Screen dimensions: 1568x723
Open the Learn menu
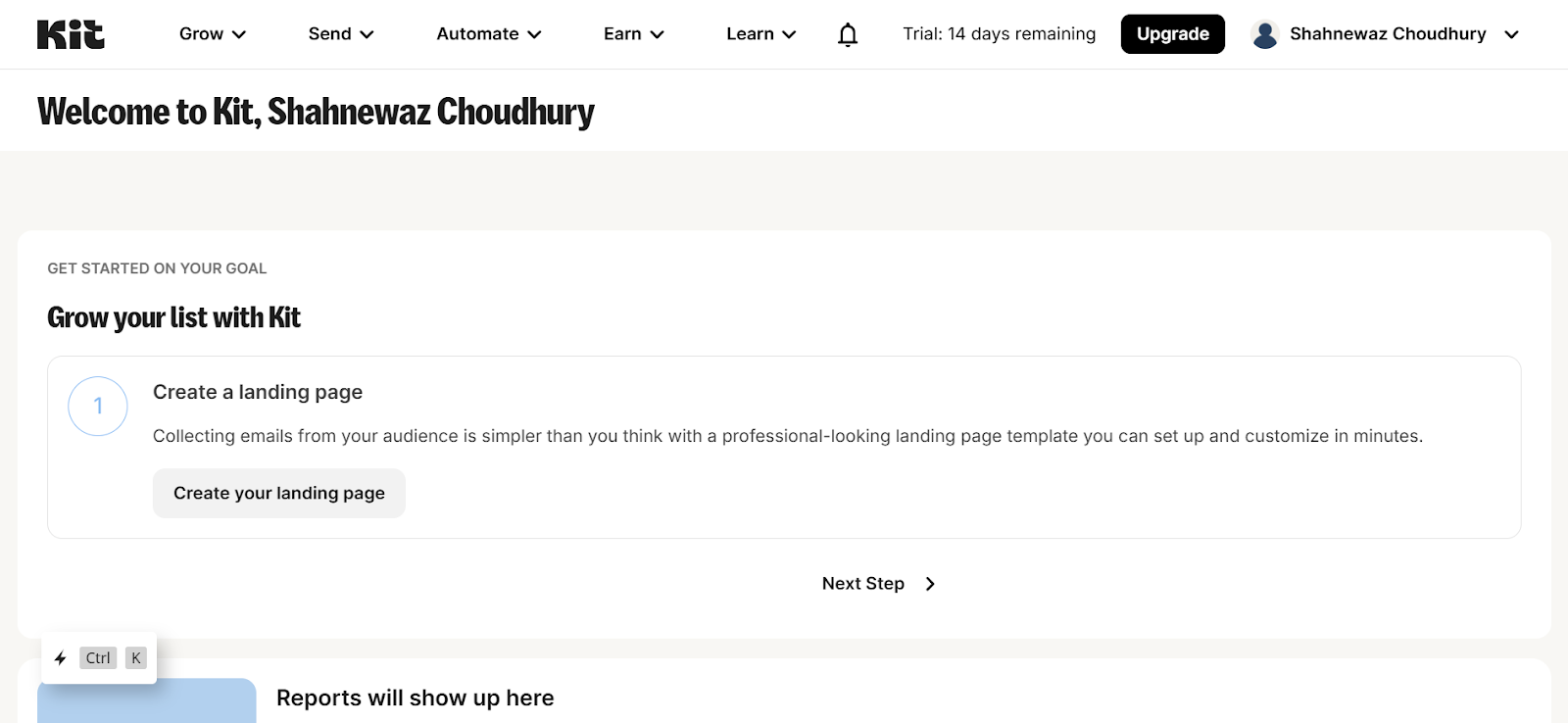(761, 34)
